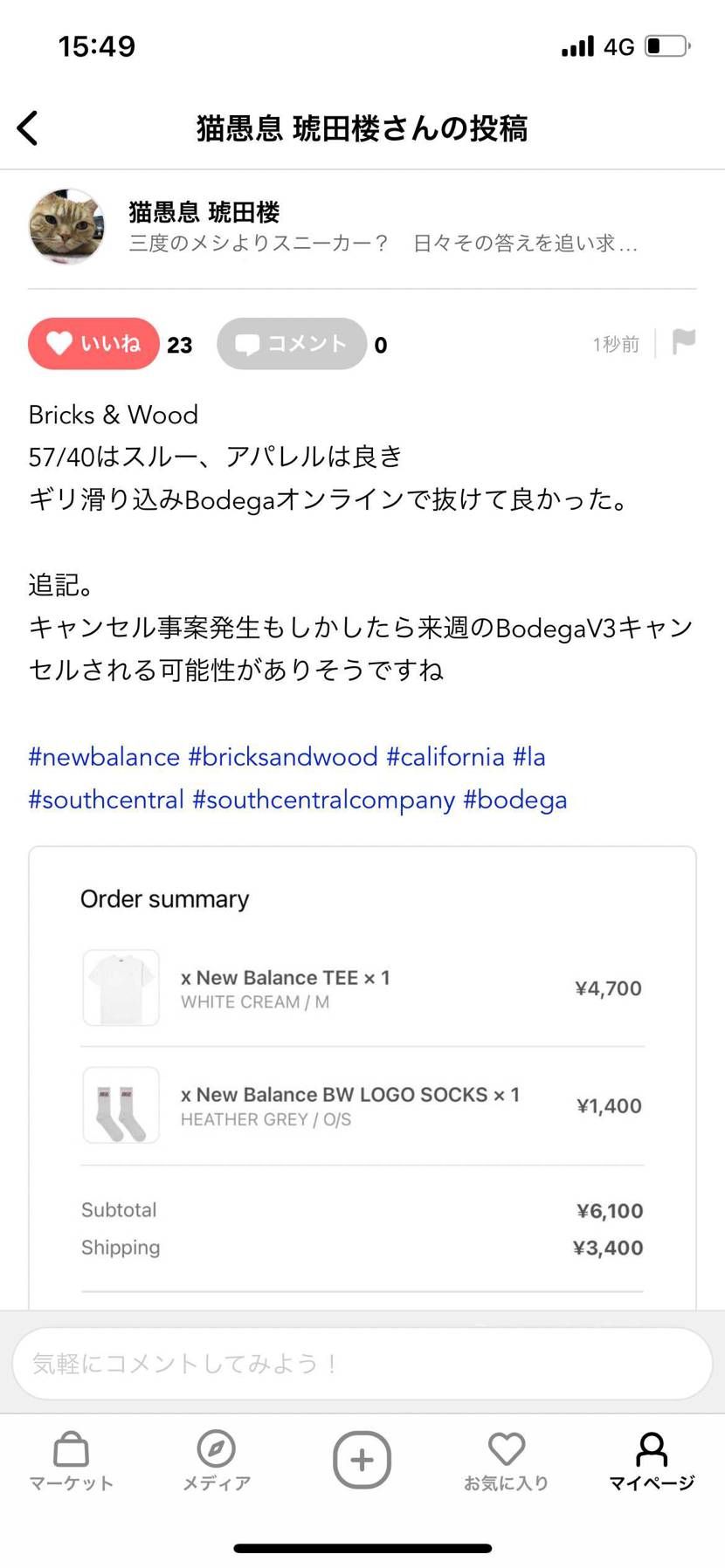This screenshot has height=1568, width=725.
Task: Open the マーケット market tab
Action: (x=72, y=1460)
